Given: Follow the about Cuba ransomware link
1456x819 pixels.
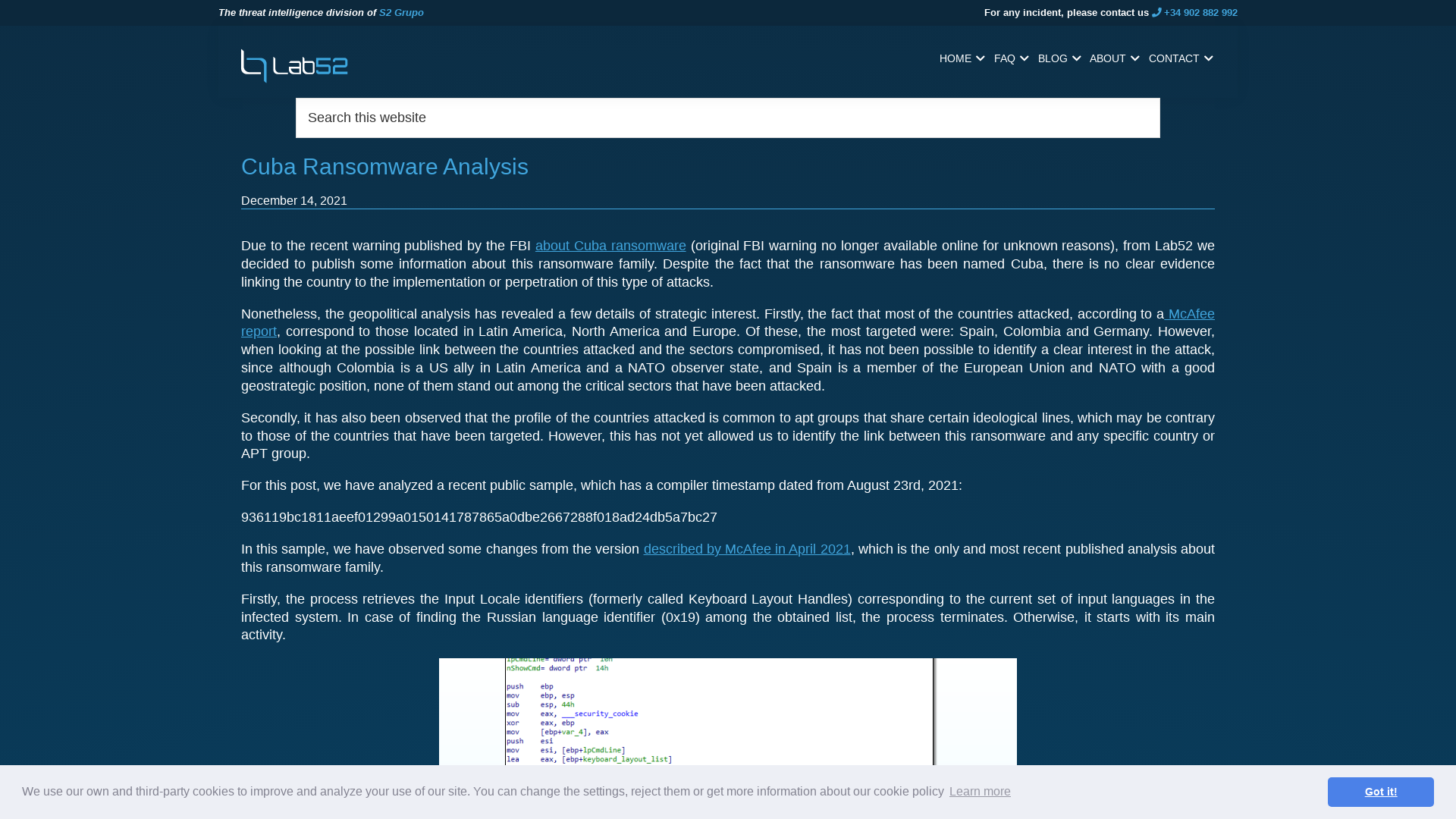Looking at the screenshot, I should pyautogui.click(x=610, y=246).
